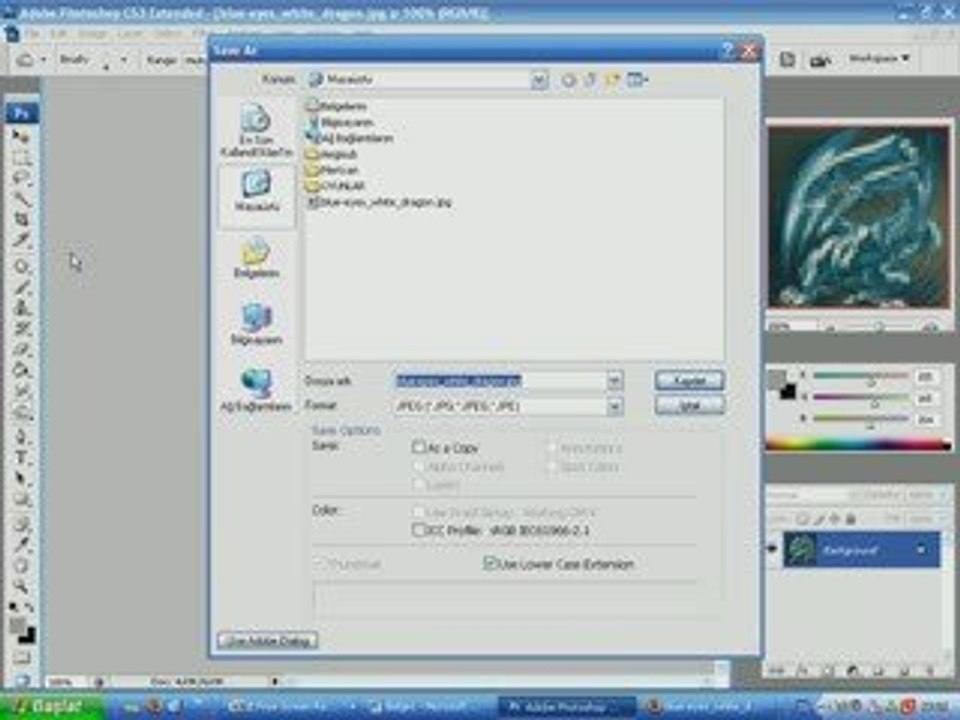
Task: Select the Lasso tool
Action: pyautogui.click(x=21, y=178)
